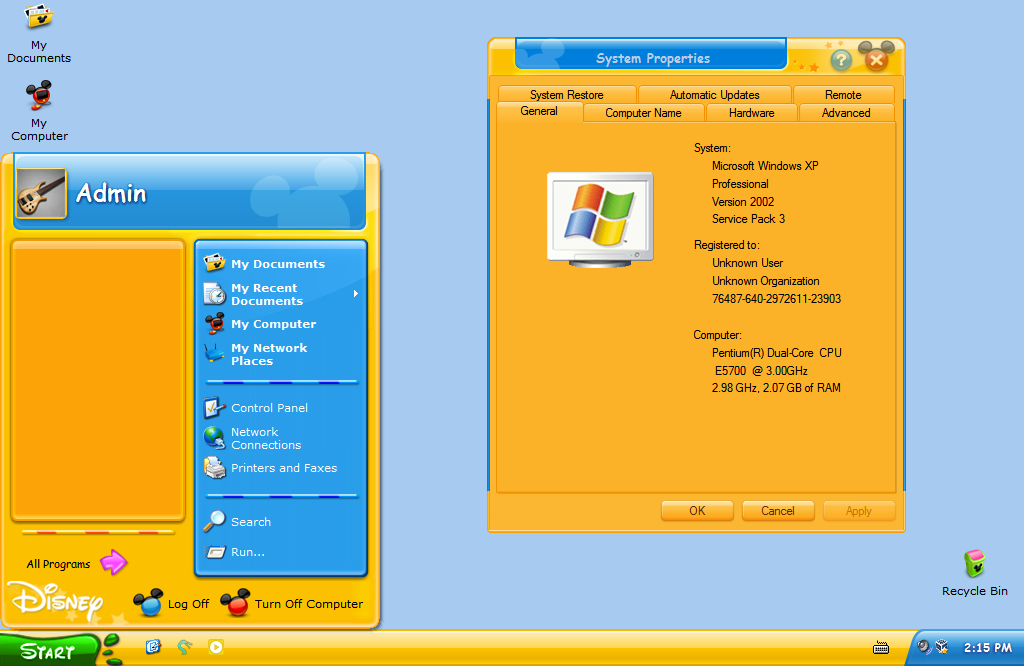1024x666 pixels.
Task: Click OK in System Properties
Action: click(x=697, y=510)
